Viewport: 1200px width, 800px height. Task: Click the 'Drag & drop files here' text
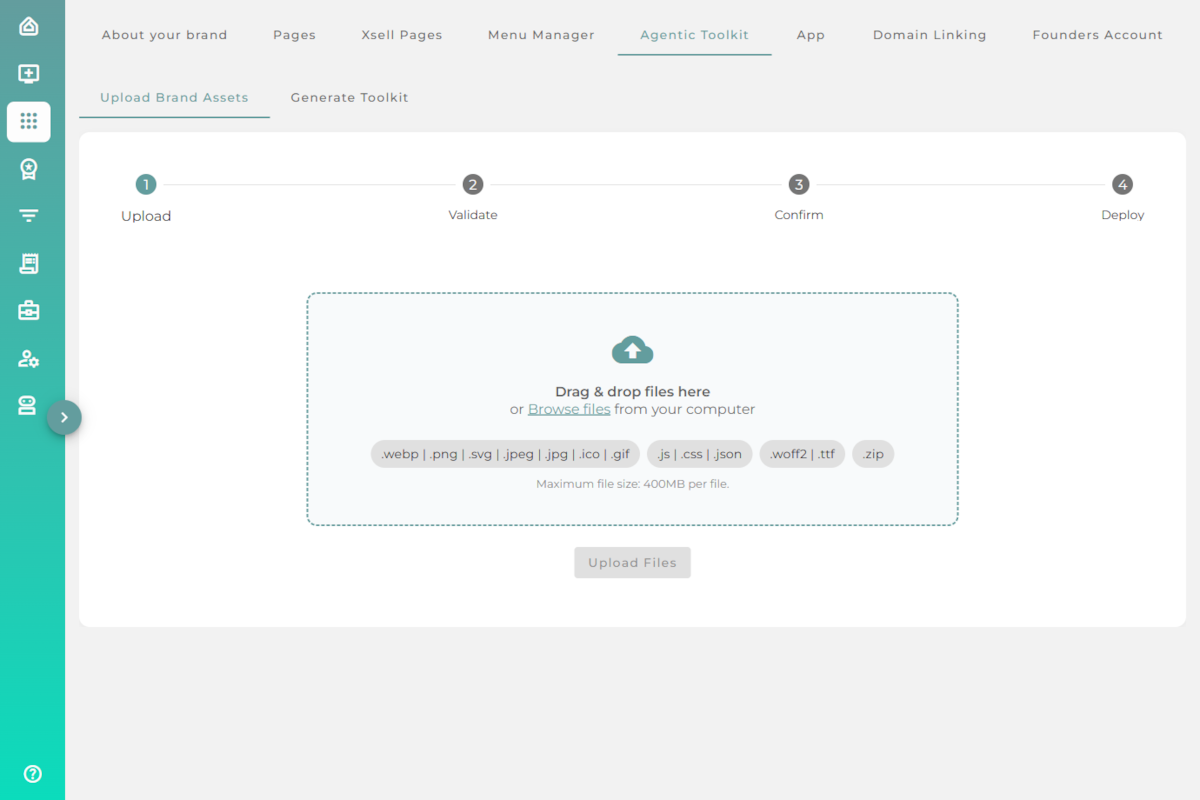click(633, 392)
